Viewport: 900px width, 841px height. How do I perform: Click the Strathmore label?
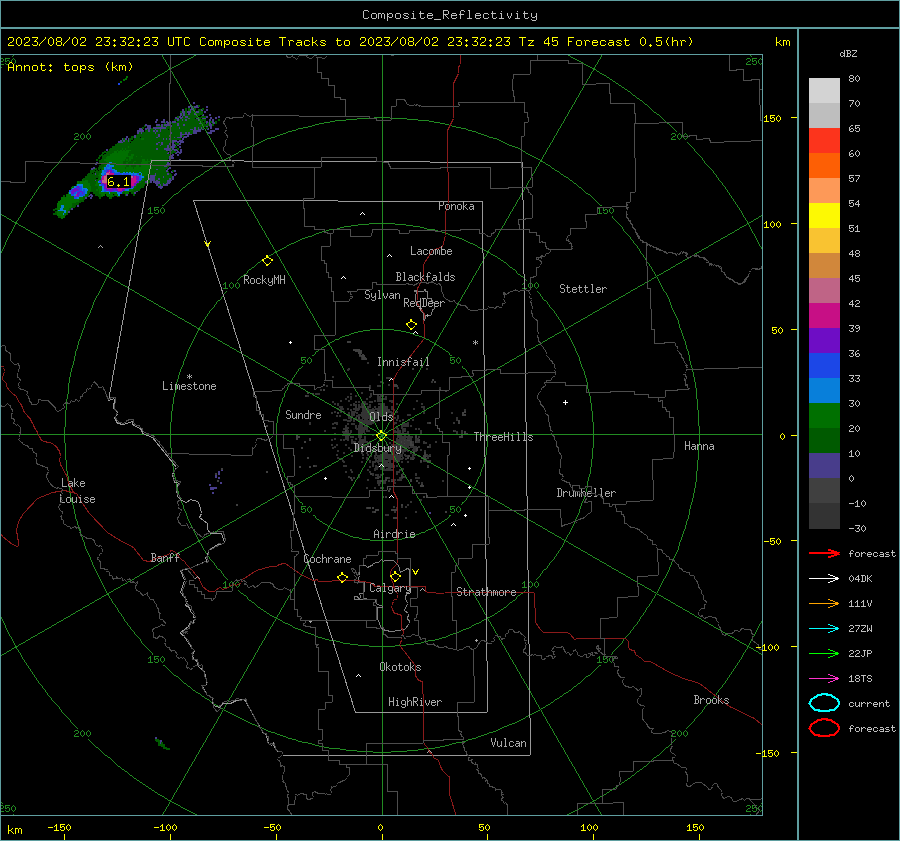(486, 592)
